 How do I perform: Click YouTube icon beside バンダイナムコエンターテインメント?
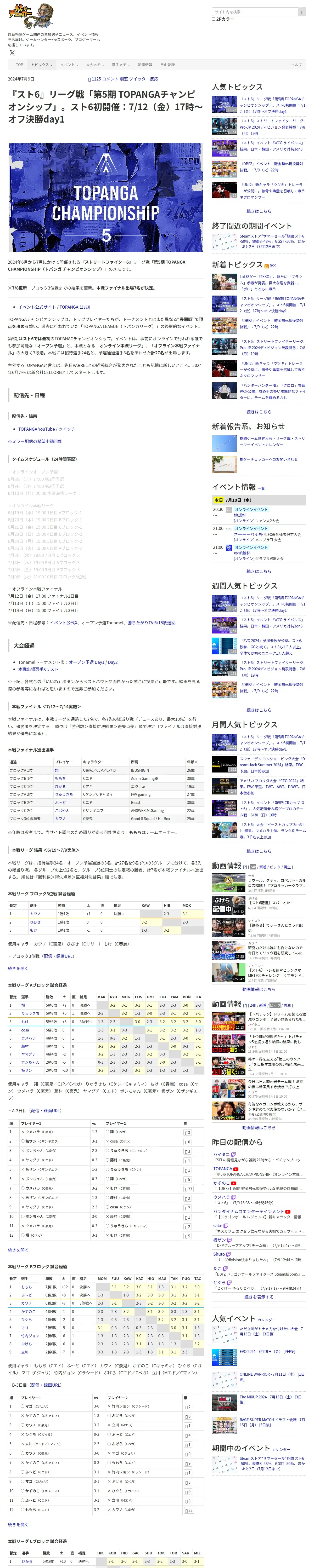(288, 1211)
